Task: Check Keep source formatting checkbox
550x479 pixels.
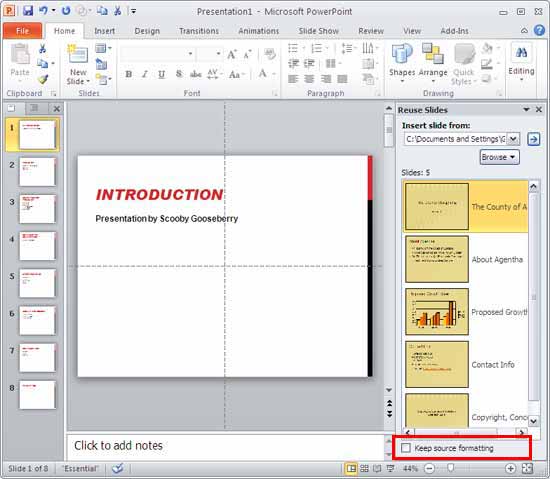Action: 406,448
